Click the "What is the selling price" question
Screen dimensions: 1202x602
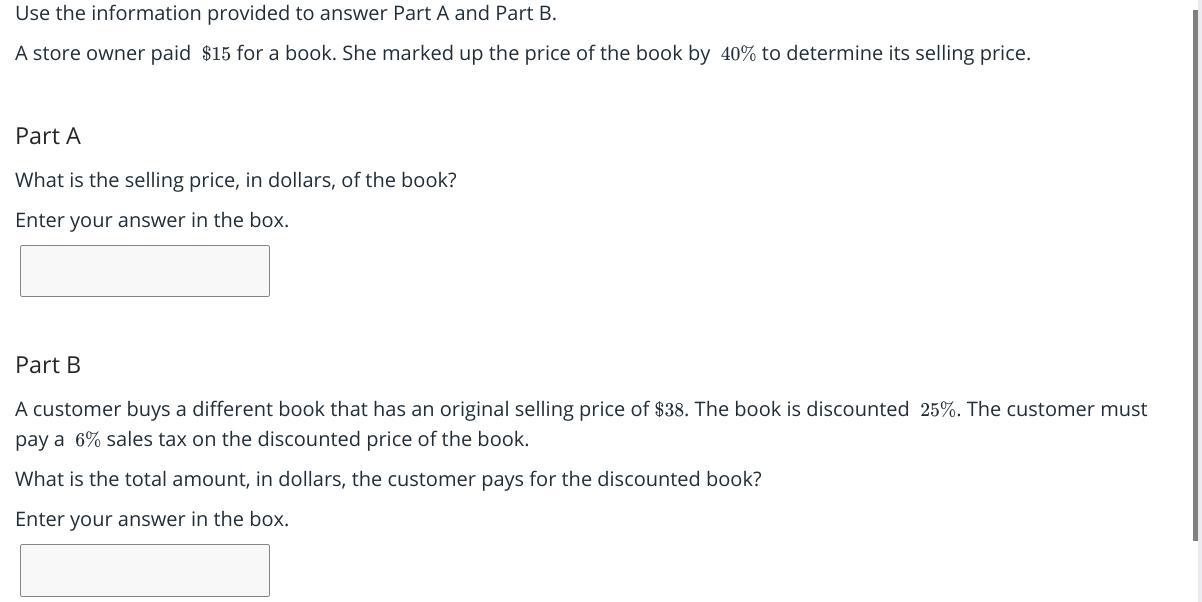[x=236, y=181]
